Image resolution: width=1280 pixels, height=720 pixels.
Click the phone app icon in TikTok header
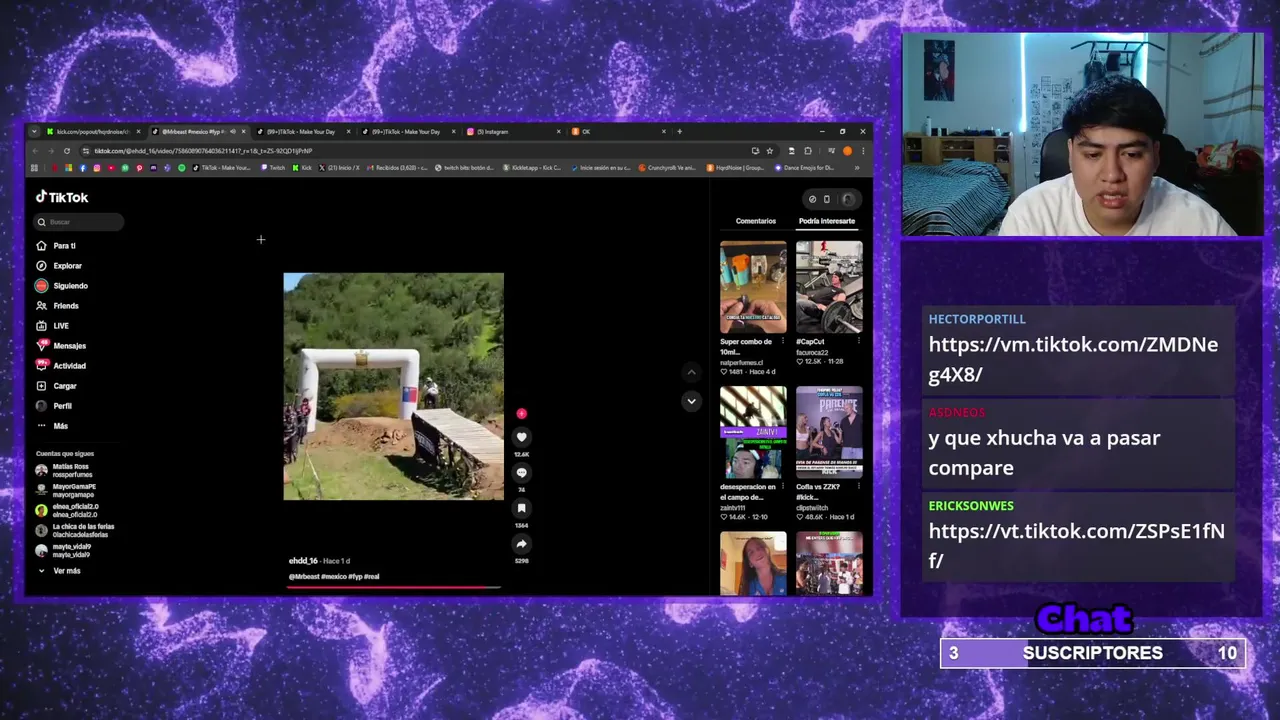tap(827, 199)
